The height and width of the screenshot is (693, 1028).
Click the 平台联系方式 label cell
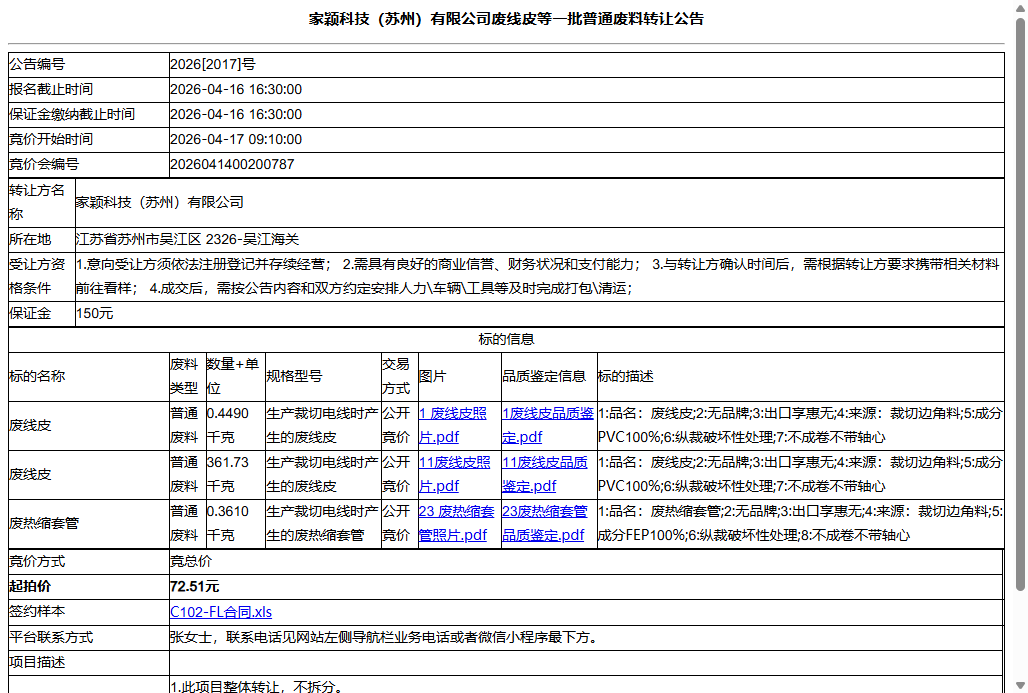tap(89, 637)
